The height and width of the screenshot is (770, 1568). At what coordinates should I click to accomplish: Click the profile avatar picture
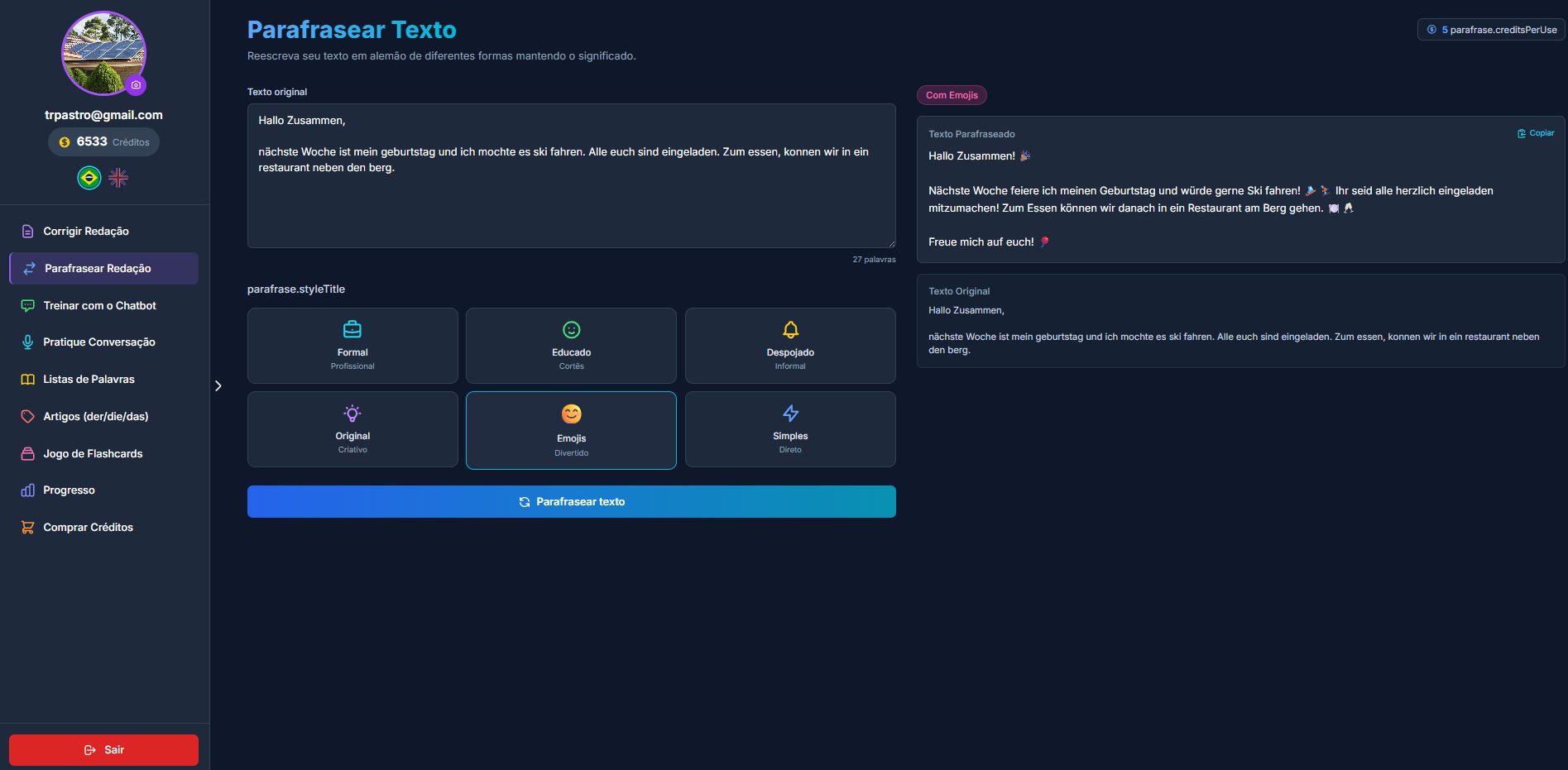pos(103,52)
